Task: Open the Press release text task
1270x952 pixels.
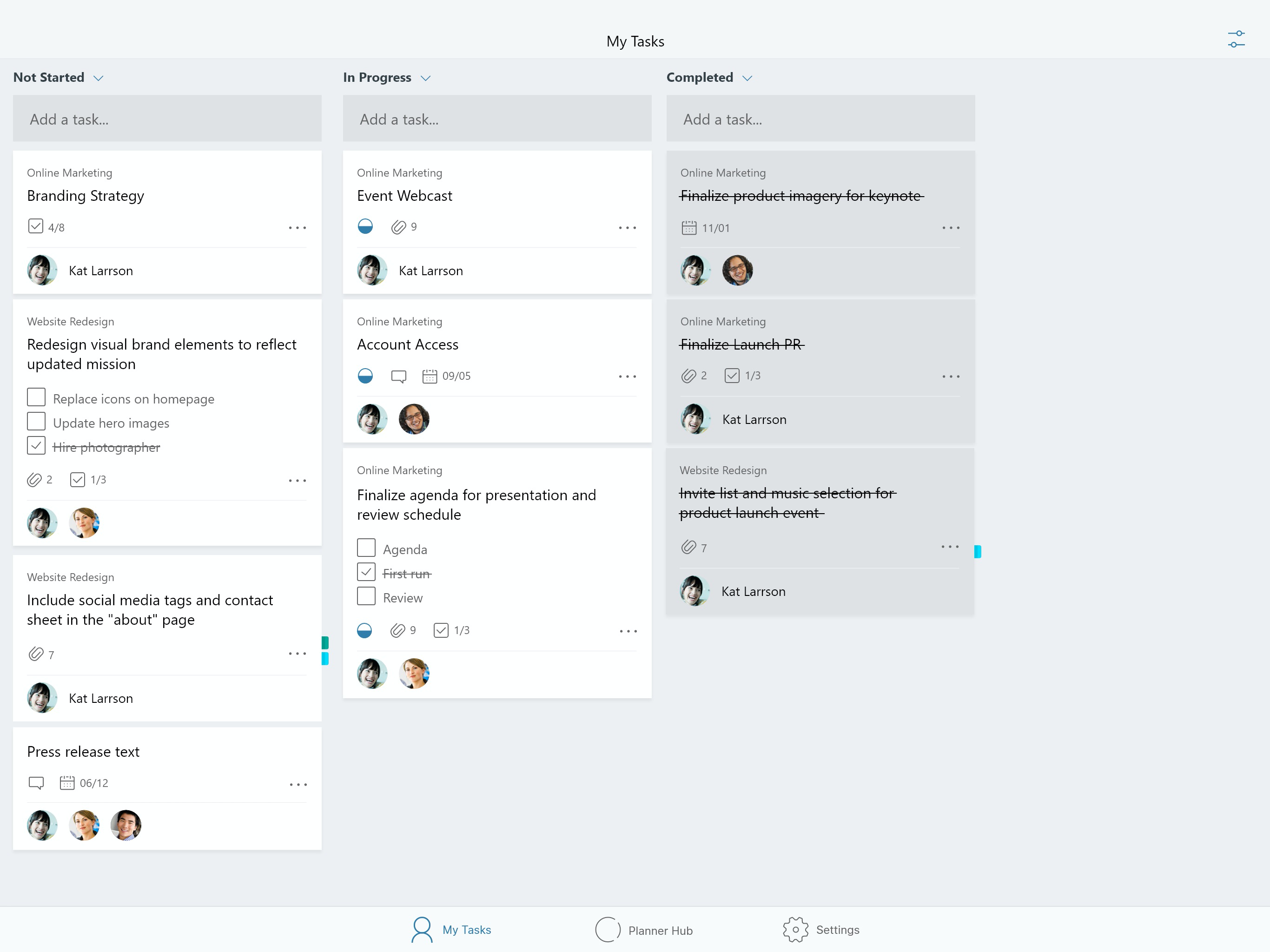Action: tap(83, 752)
